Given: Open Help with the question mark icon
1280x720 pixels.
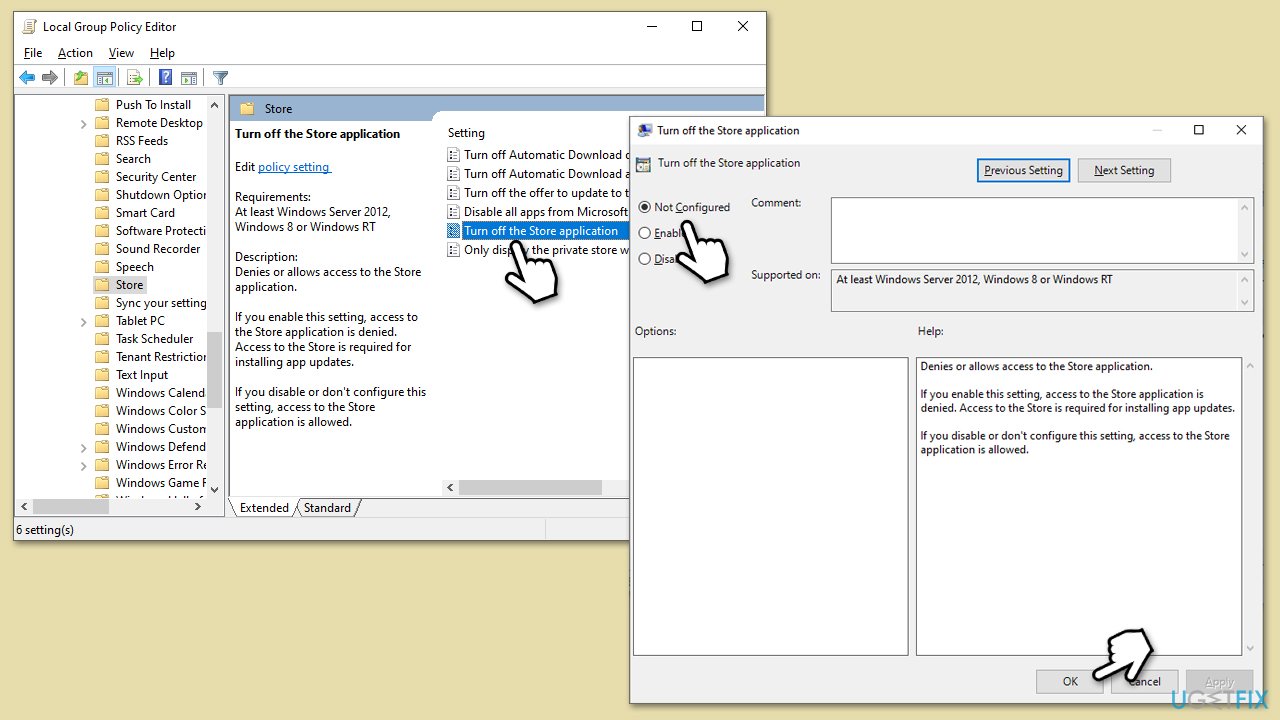Looking at the screenshot, I should (x=166, y=78).
